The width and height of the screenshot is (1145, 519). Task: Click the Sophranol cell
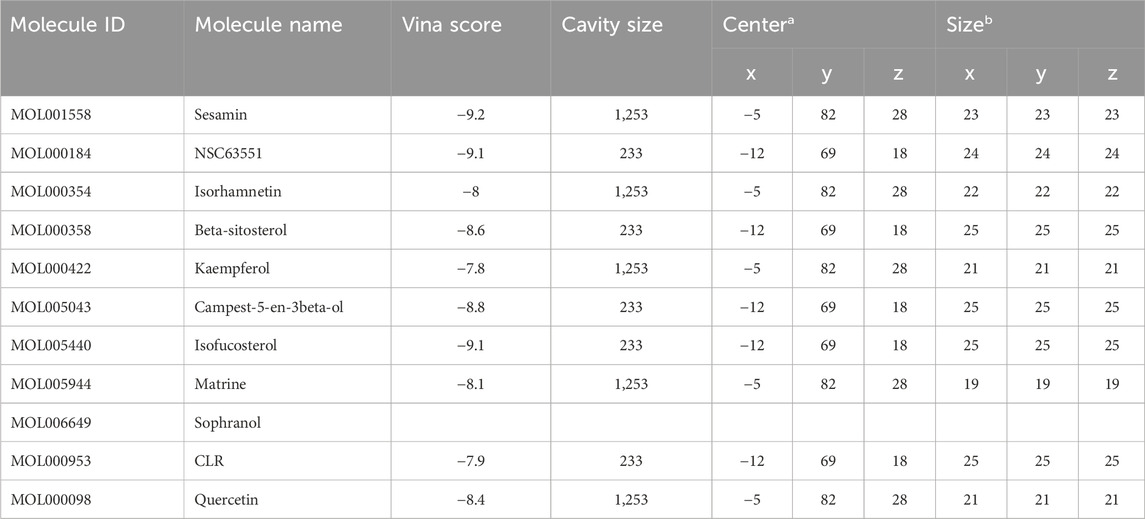pyautogui.click(x=287, y=423)
